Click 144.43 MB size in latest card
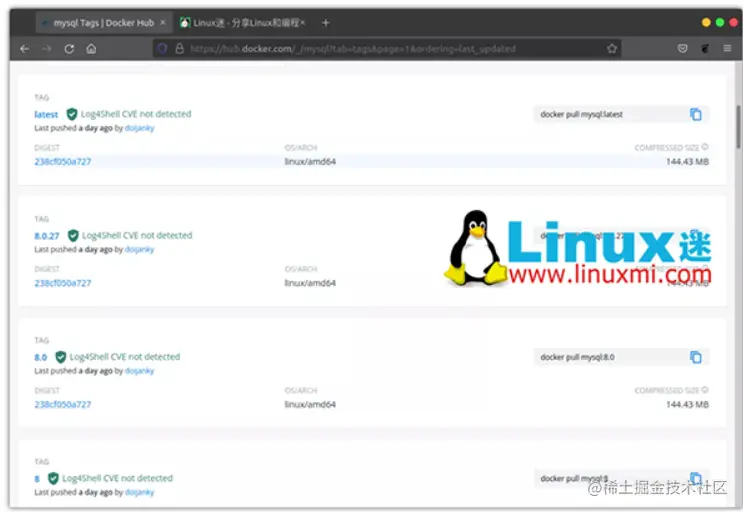The image size is (743, 512). click(x=687, y=162)
